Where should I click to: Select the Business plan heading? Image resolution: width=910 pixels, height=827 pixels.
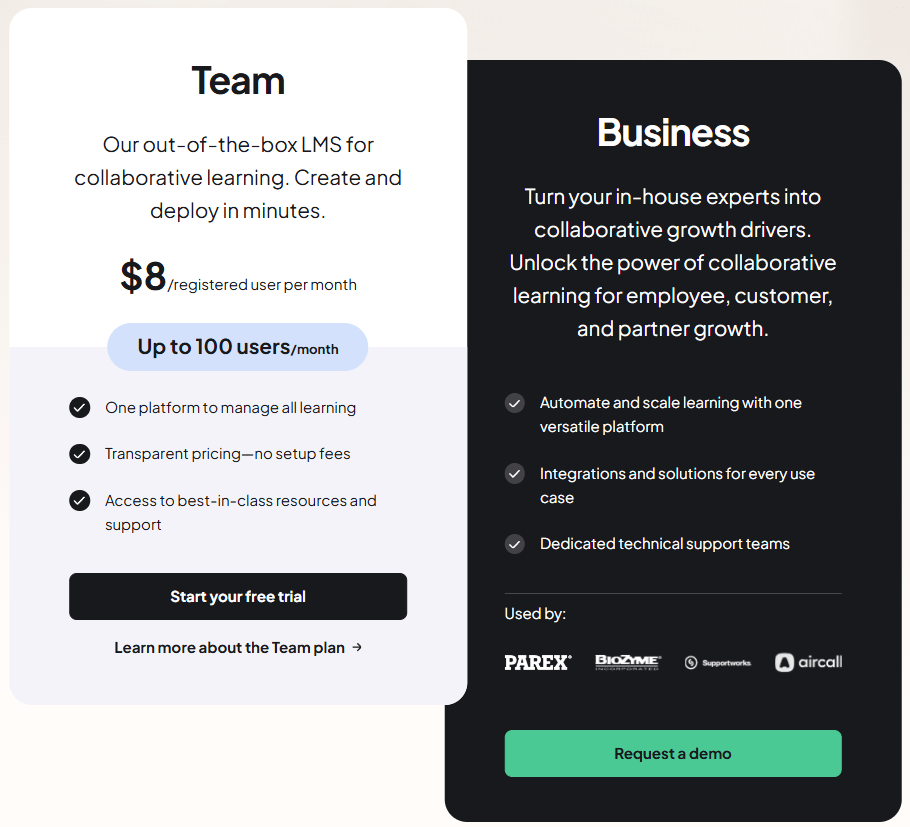[672, 132]
